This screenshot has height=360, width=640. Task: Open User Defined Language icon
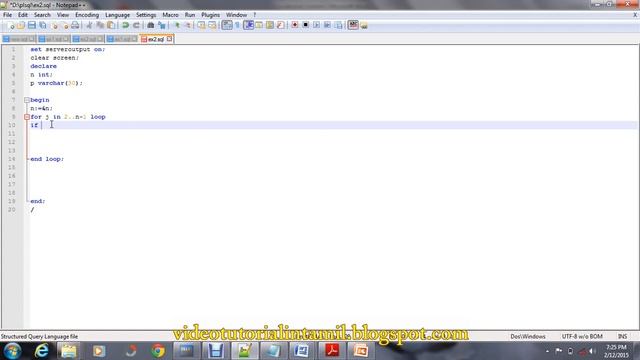pyautogui.click(x=259, y=25)
